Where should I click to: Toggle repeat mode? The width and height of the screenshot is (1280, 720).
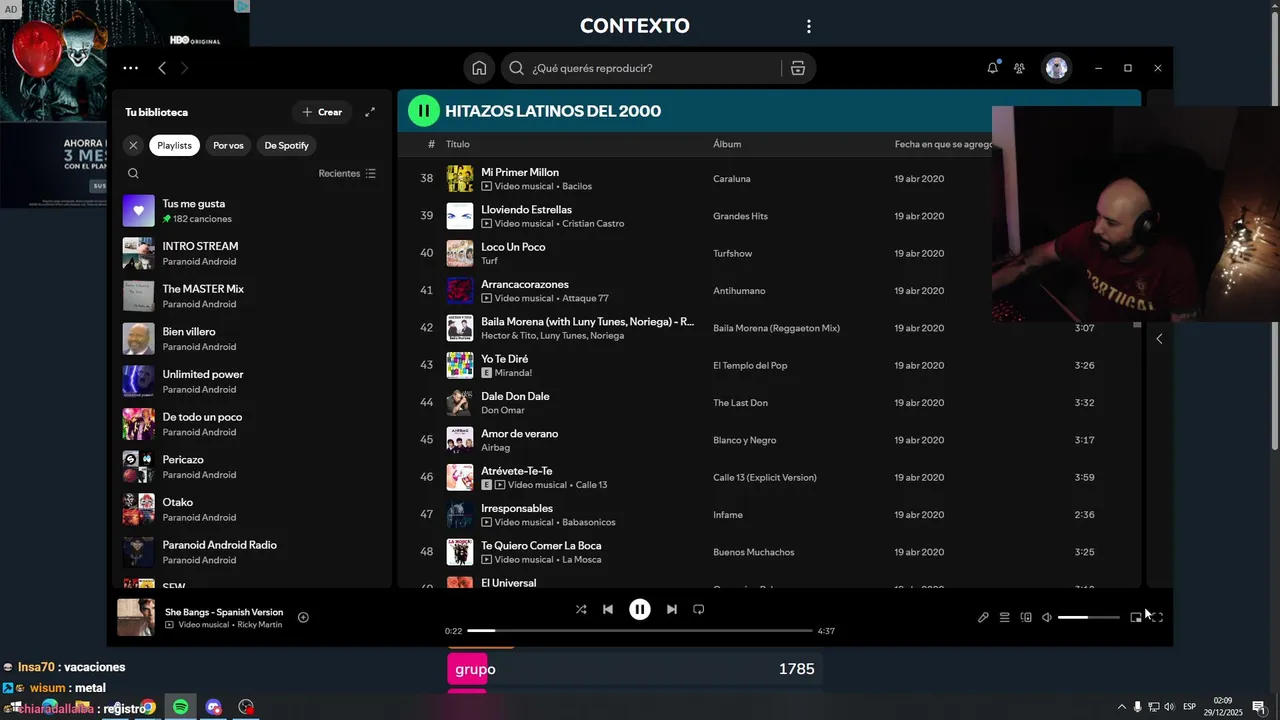point(699,609)
